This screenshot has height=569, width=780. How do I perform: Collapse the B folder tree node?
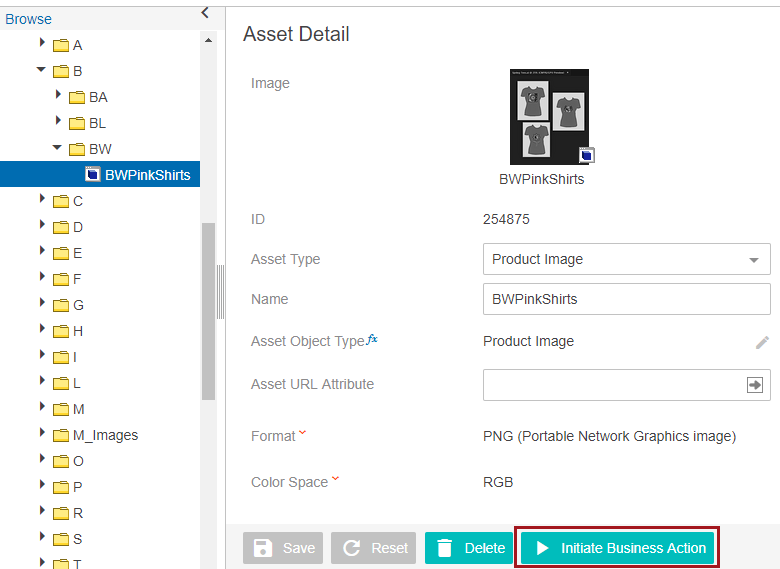42,70
